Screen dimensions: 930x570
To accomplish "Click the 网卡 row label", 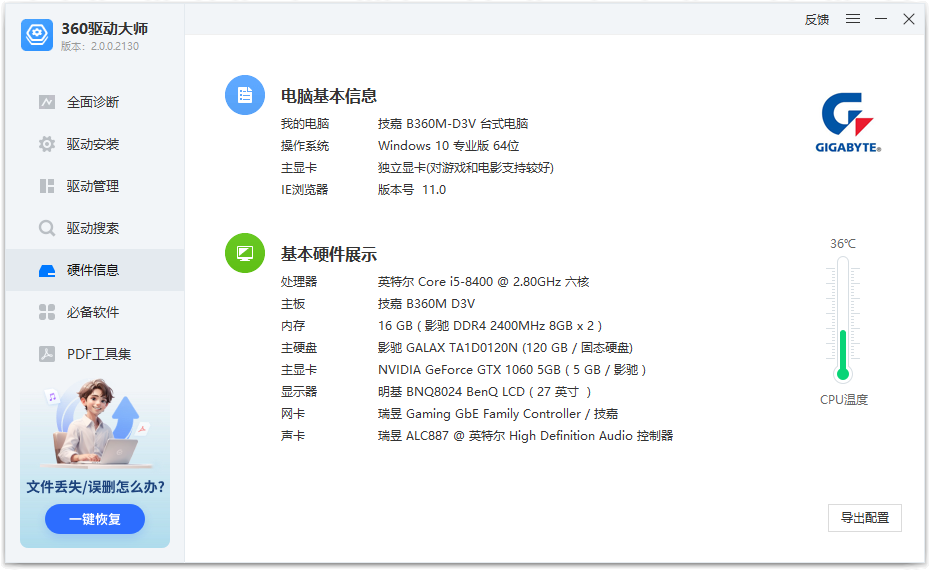I will (x=293, y=414).
